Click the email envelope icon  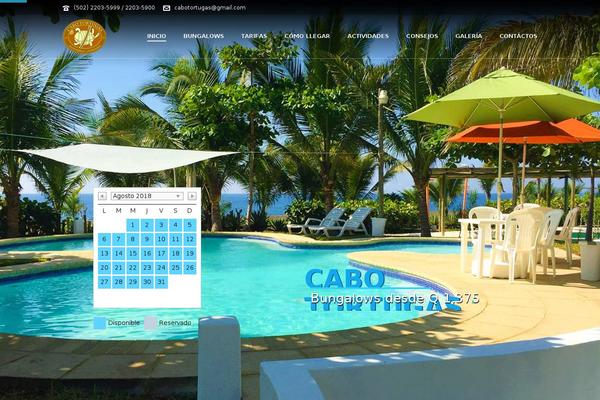(x=166, y=8)
